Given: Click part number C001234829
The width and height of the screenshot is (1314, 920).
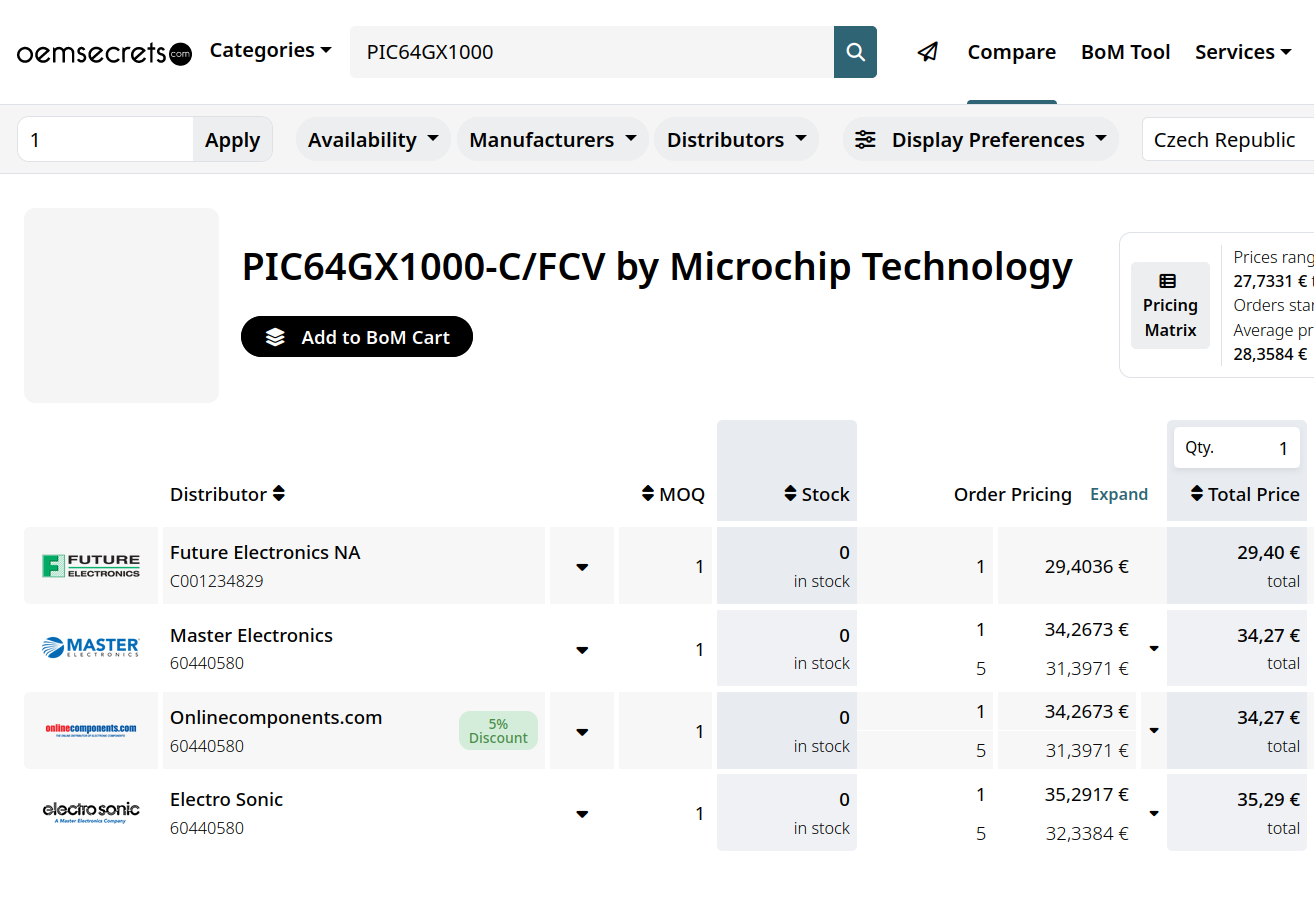Looking at the screenshot, I should [x=217, y=581].
